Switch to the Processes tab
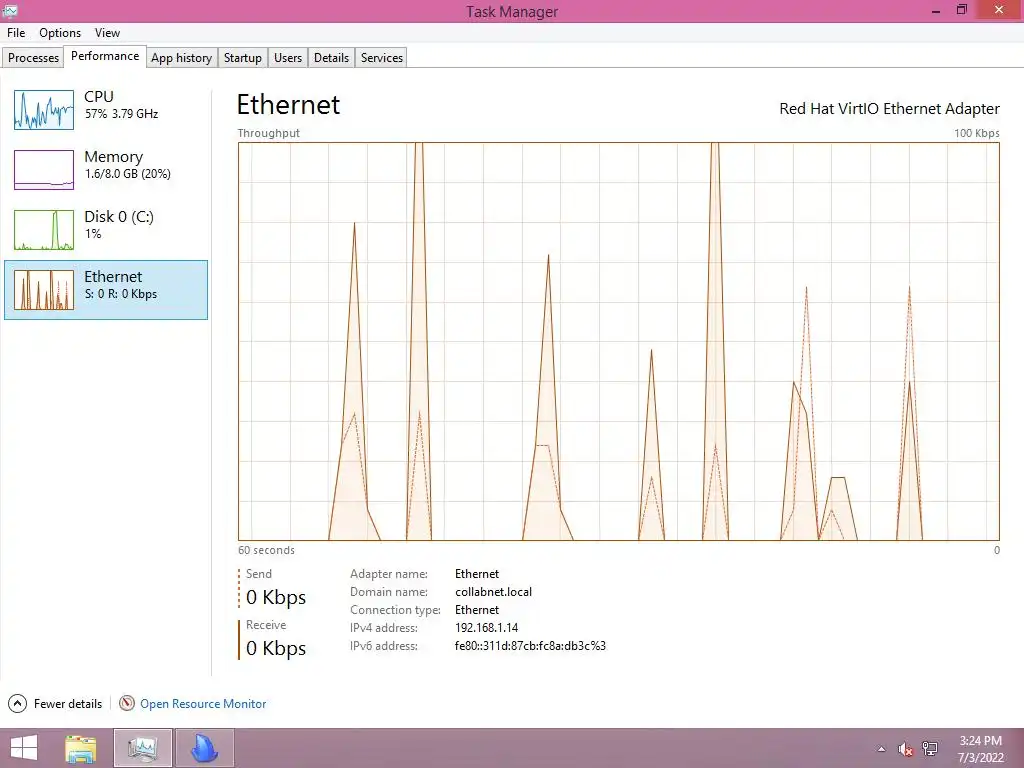Screen dimensions: 1024x768 [x=33, y=57]
